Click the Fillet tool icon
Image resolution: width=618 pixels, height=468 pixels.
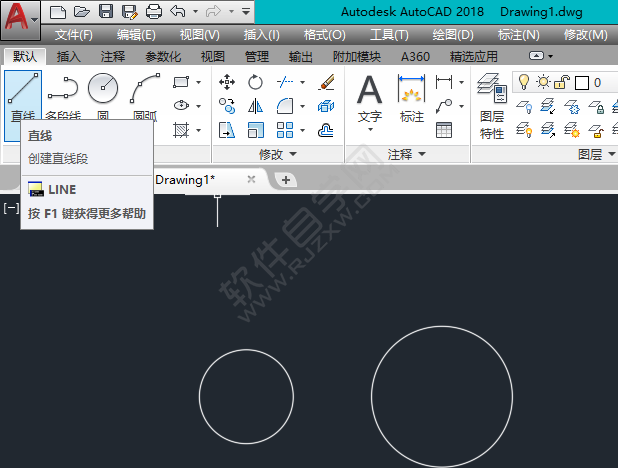coord(285,106)
